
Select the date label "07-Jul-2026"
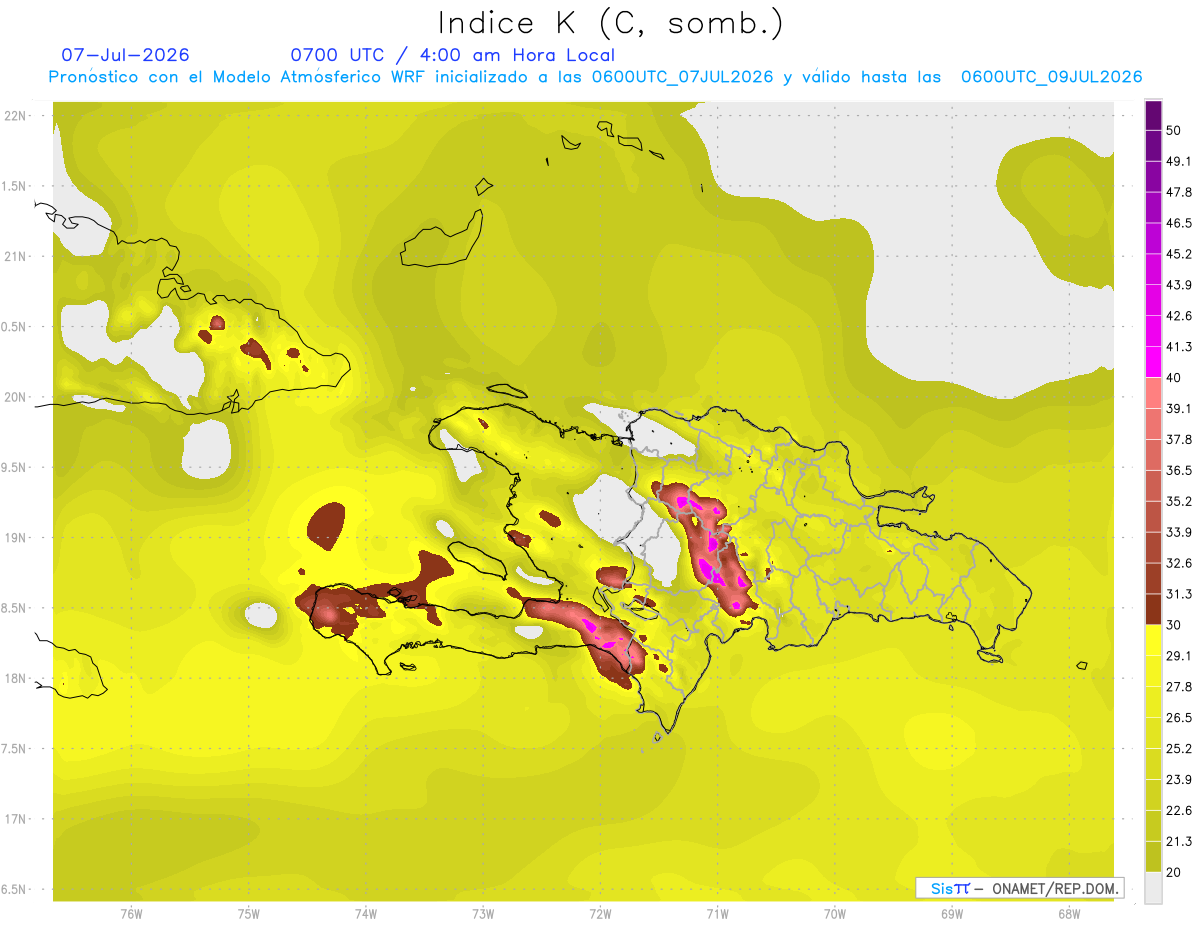pos(126,55)
